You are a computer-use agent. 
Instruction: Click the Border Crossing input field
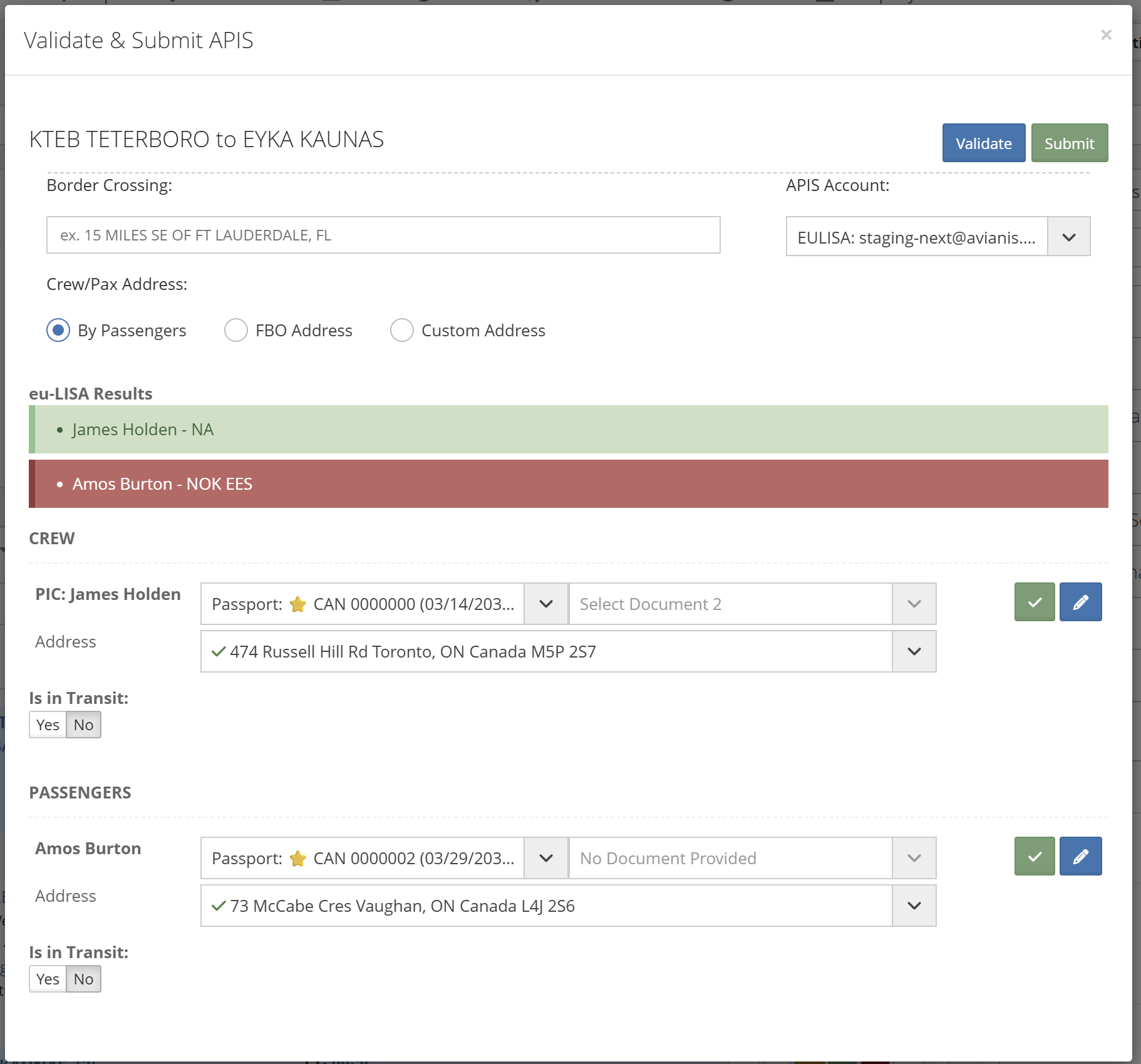click(x=383, y=235)
